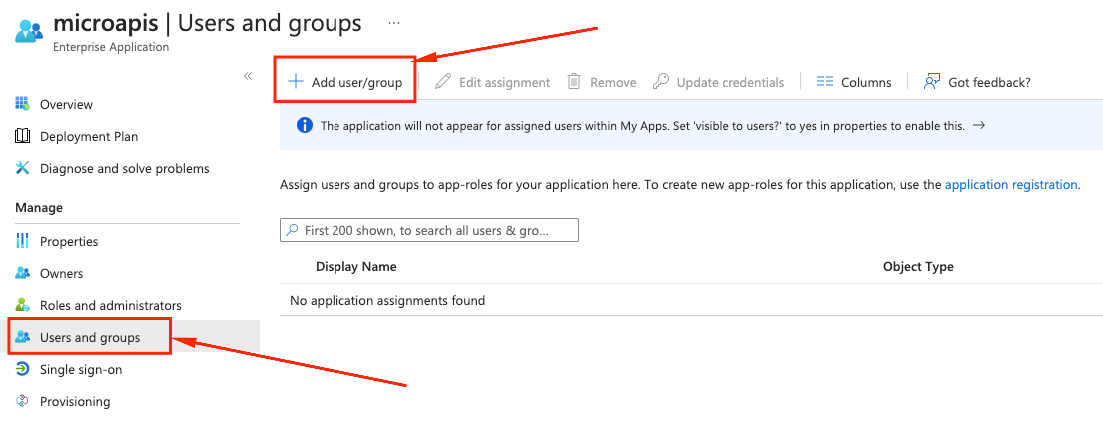This screenshot has height=422, width=1103.
Task: Sort by Object Type column header
Action: [918, 267]
